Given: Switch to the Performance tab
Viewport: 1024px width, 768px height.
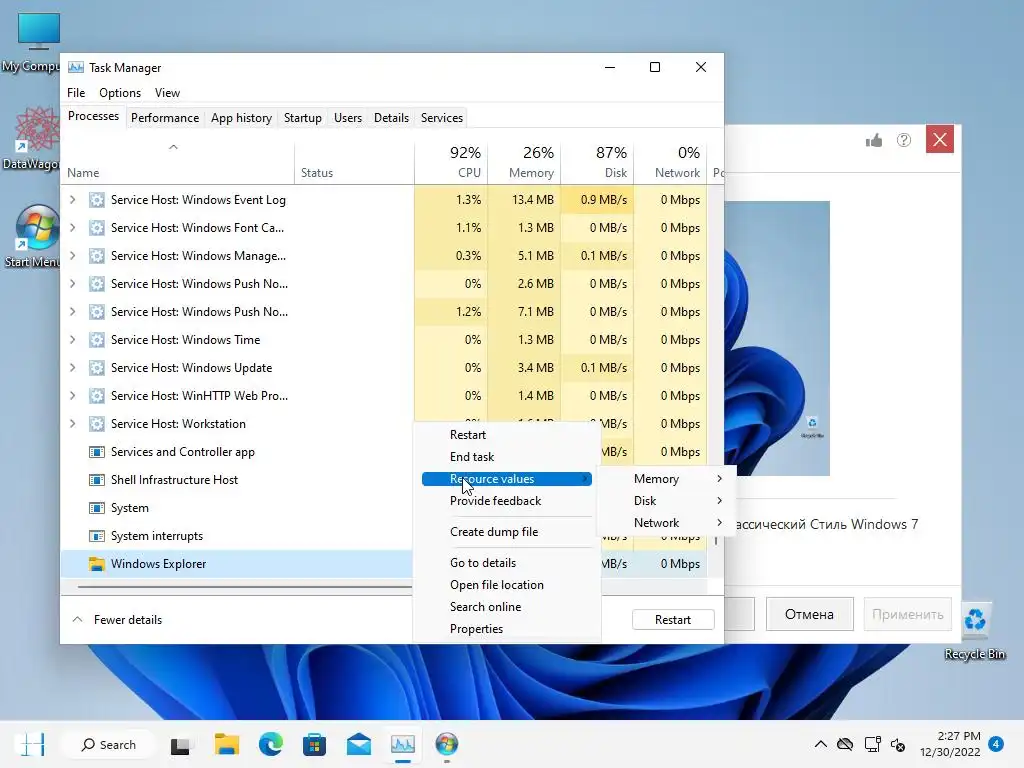Looking at the screenshot, I should pyautogui.click(x=165, y=118).
